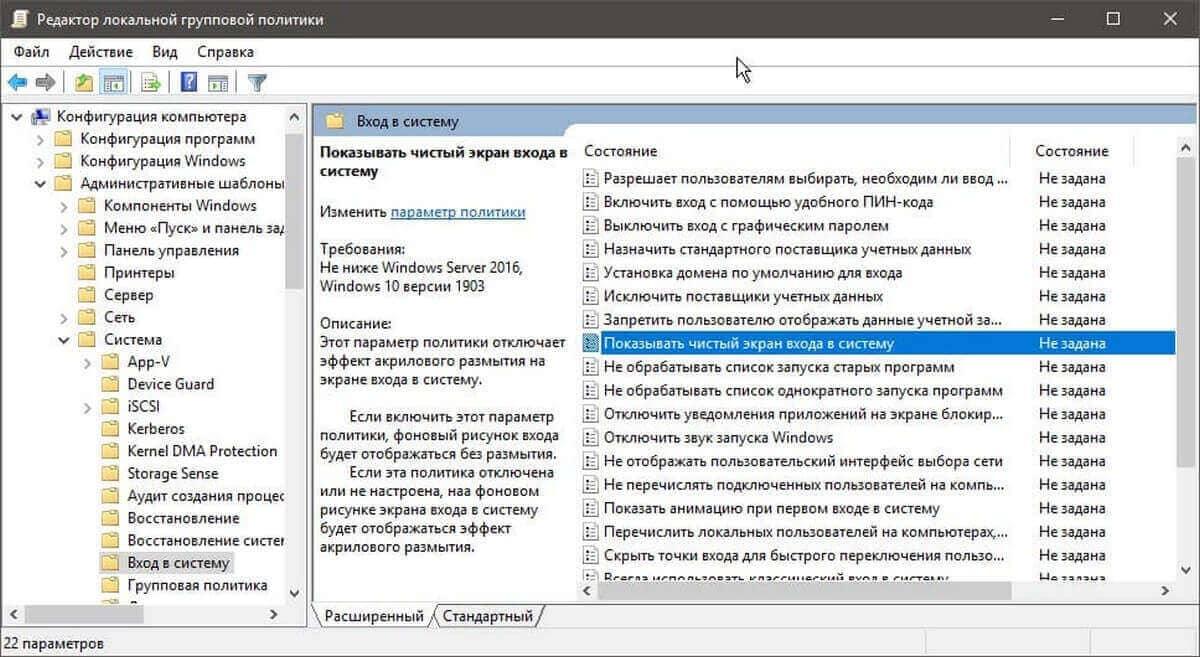This screenshot has width=1200, height=657.
Task: Expand the 'iSCSI' tree node
Action: (x=88, y=406)
